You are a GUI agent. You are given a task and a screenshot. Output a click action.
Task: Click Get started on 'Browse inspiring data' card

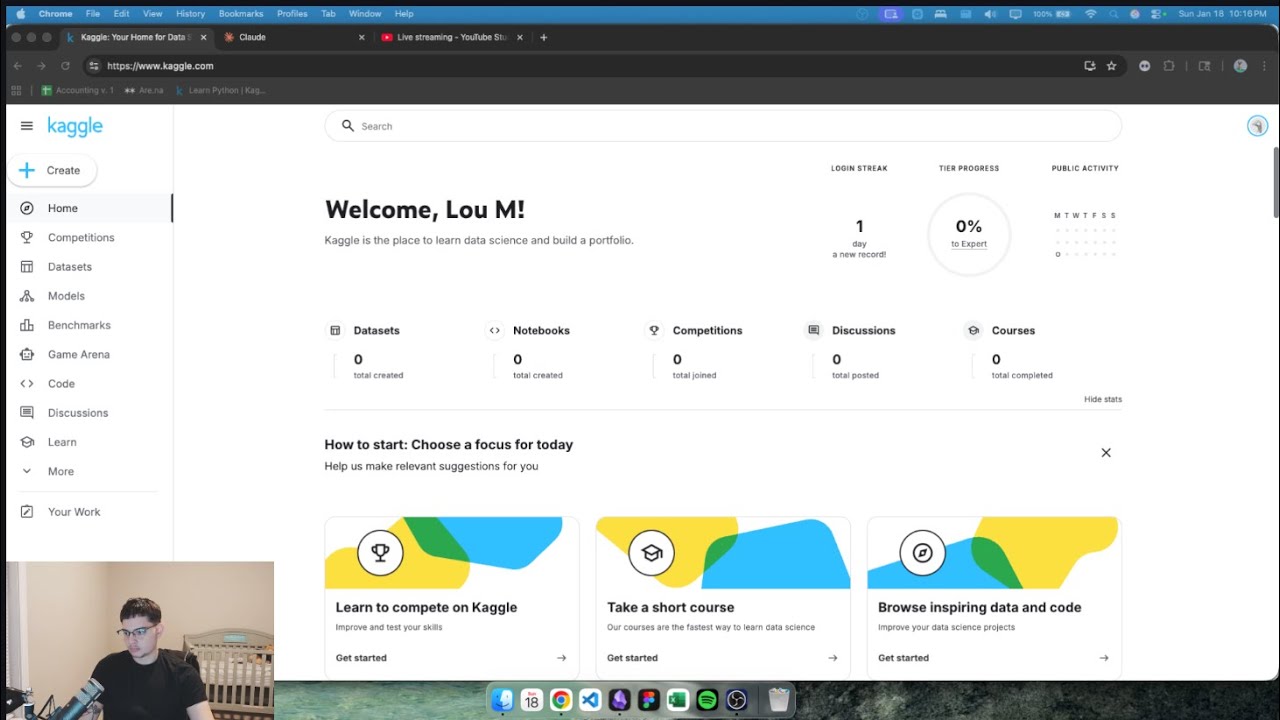pos(903,658)
